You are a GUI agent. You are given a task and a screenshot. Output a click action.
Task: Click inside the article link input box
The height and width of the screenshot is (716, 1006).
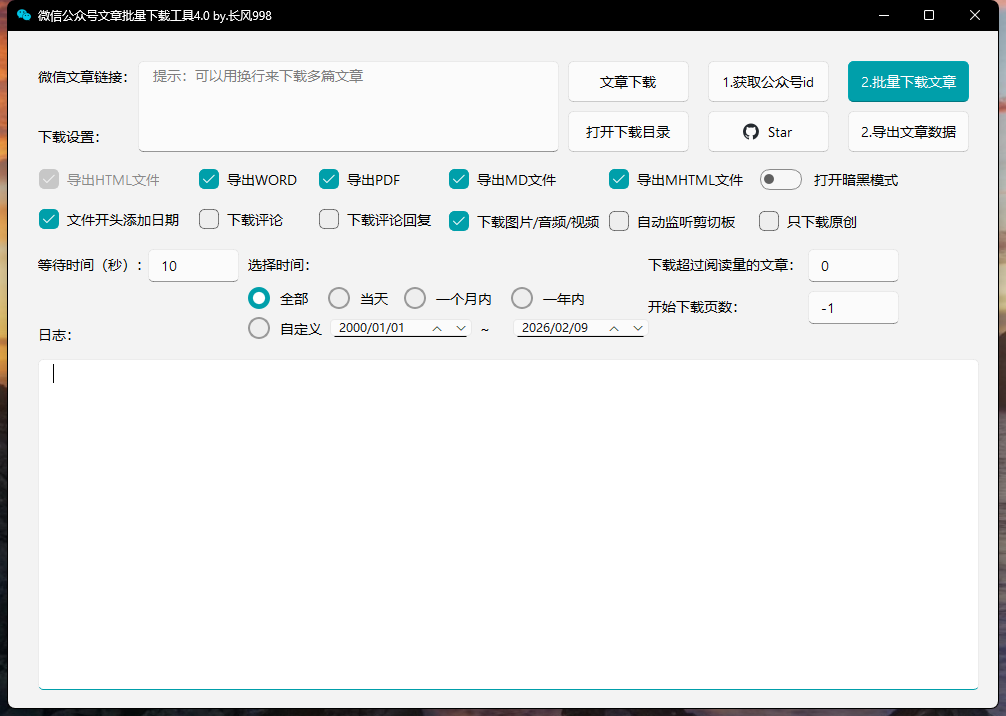(x=348, y=105)
